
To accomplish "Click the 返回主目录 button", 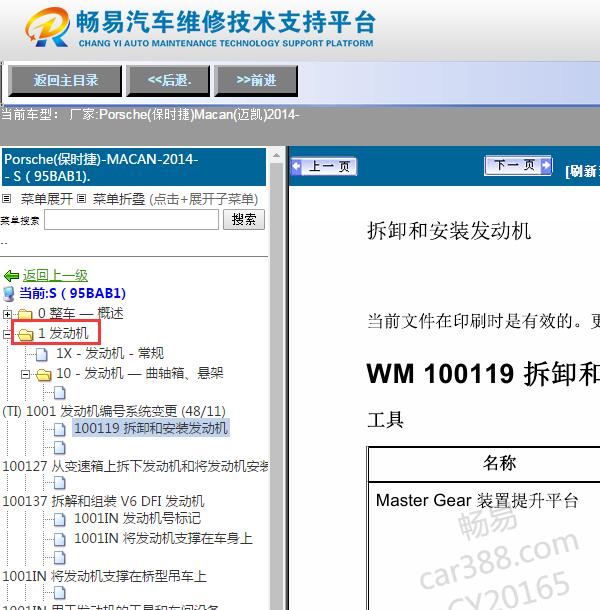I will tap(65, 81).
